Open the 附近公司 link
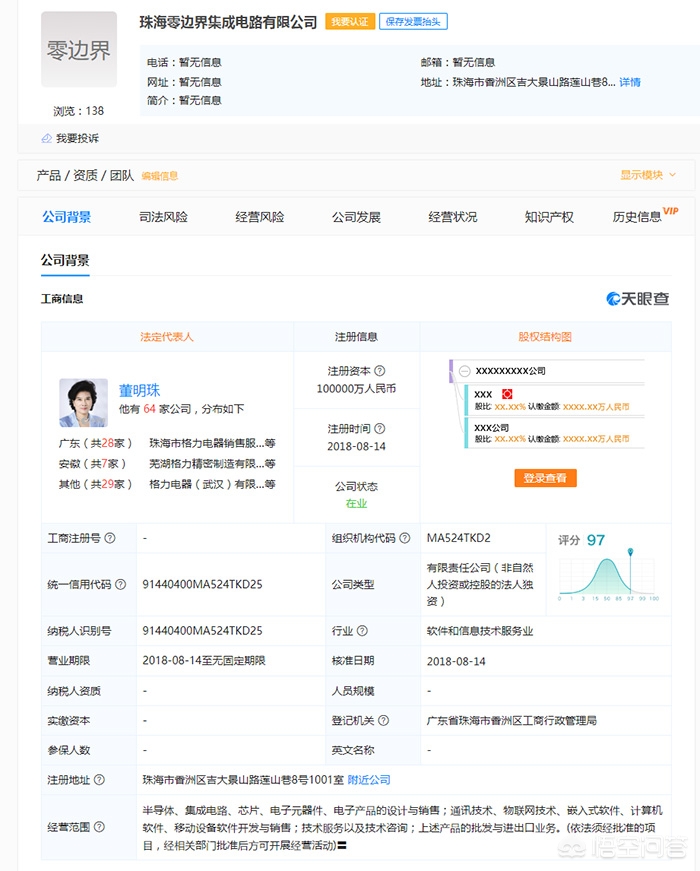Viewport: 700px width, 871px height. pos(369,780)
